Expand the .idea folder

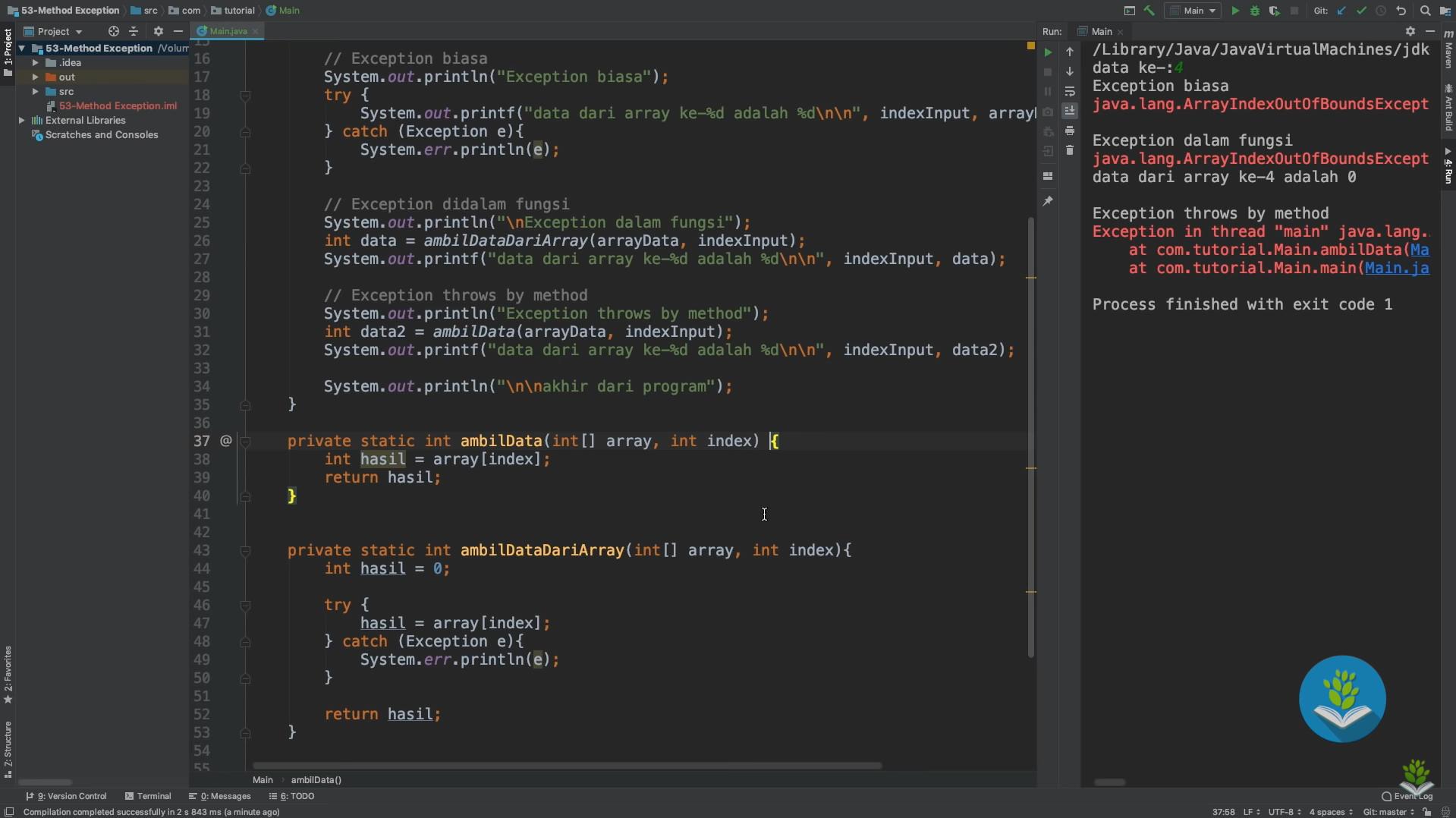pos(35,62)
